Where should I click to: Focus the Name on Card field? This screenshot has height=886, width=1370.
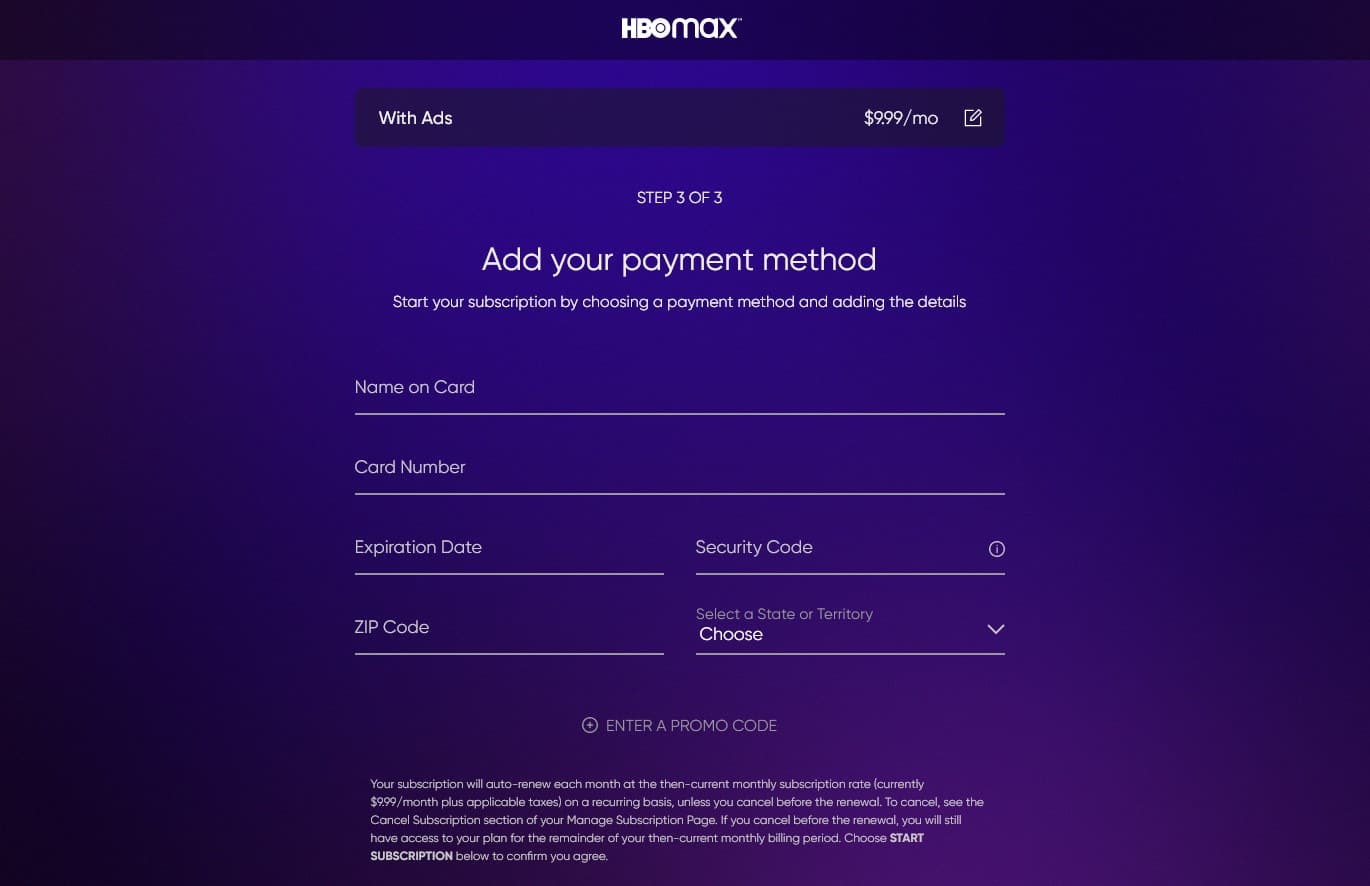679,388
